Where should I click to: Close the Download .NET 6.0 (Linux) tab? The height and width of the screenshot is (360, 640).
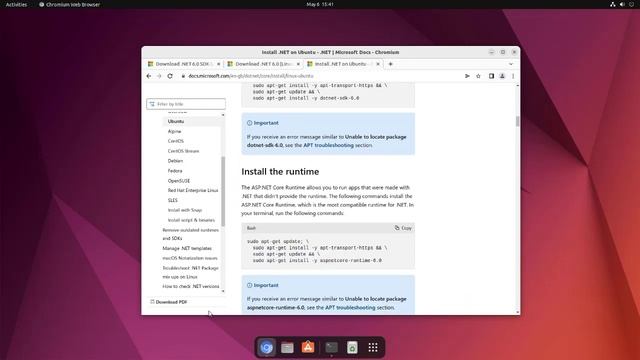(298, 64)
